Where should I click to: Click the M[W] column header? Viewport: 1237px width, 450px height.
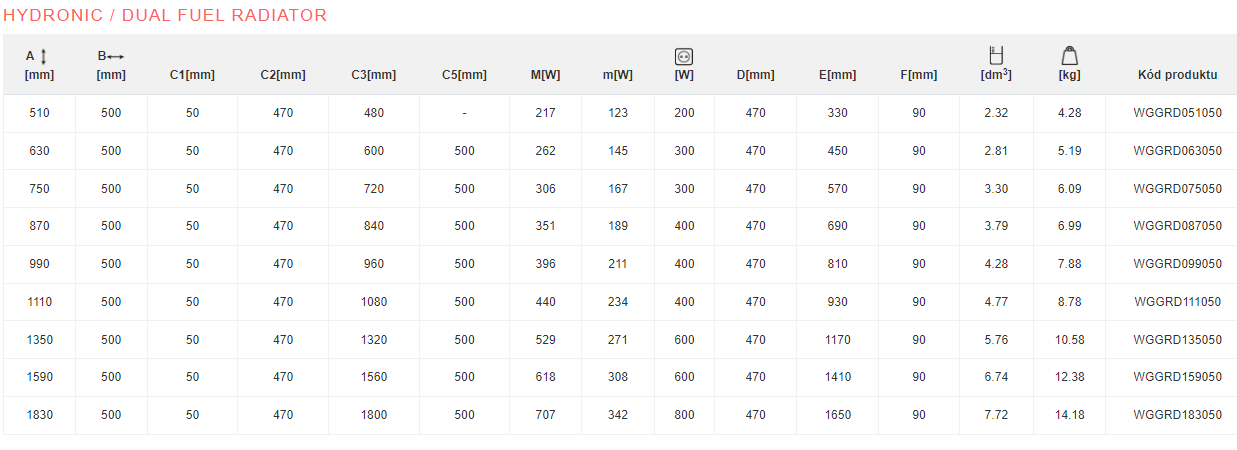[545, 75]
